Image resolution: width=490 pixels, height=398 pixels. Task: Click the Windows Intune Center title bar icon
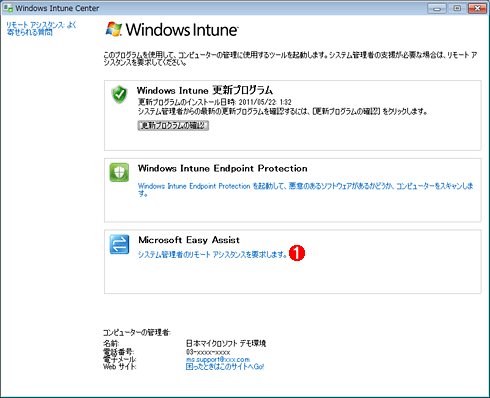[x=8, y=8]
